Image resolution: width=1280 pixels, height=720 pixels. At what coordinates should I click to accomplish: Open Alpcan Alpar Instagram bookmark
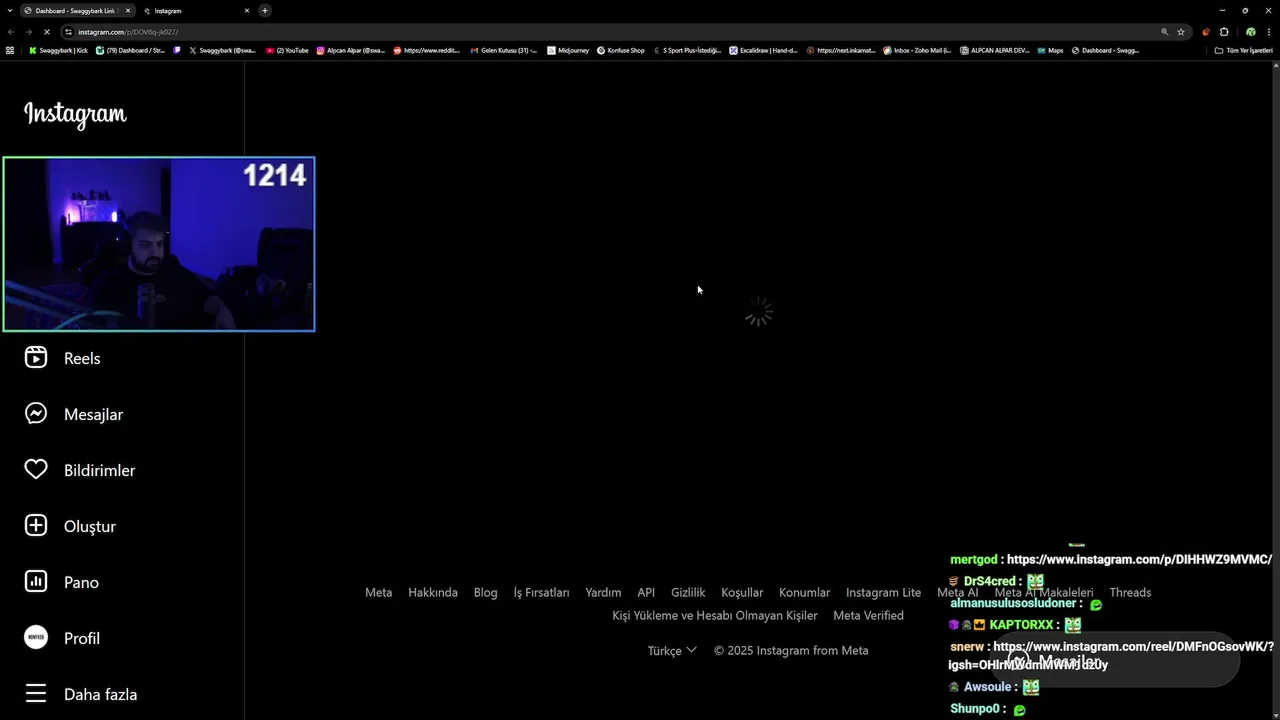pyautogui.click(x=350, y=50)
